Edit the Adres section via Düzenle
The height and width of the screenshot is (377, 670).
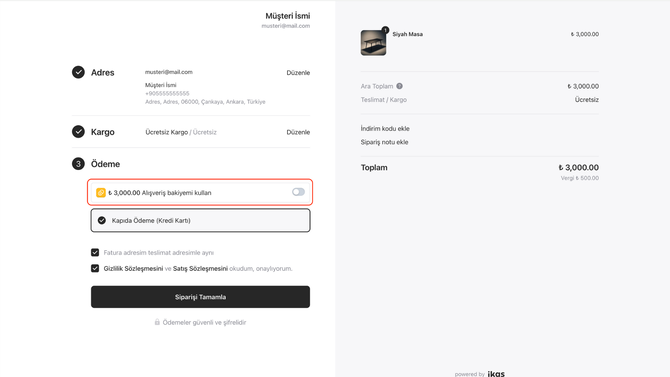(298, 73)
